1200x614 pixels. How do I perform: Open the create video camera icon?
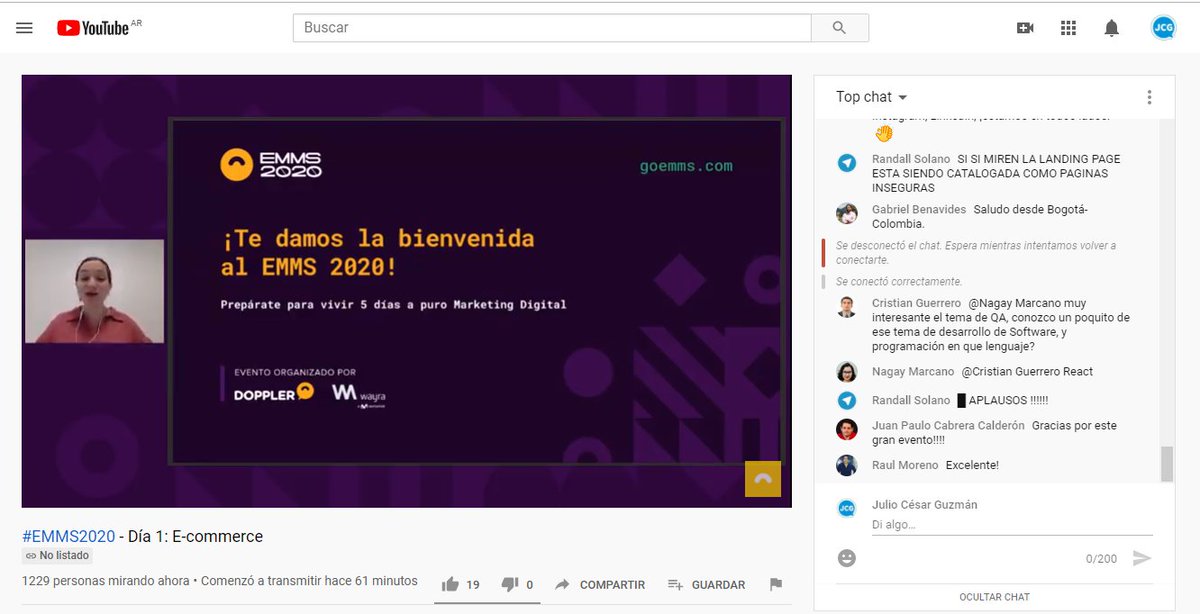click(1025, 28)
